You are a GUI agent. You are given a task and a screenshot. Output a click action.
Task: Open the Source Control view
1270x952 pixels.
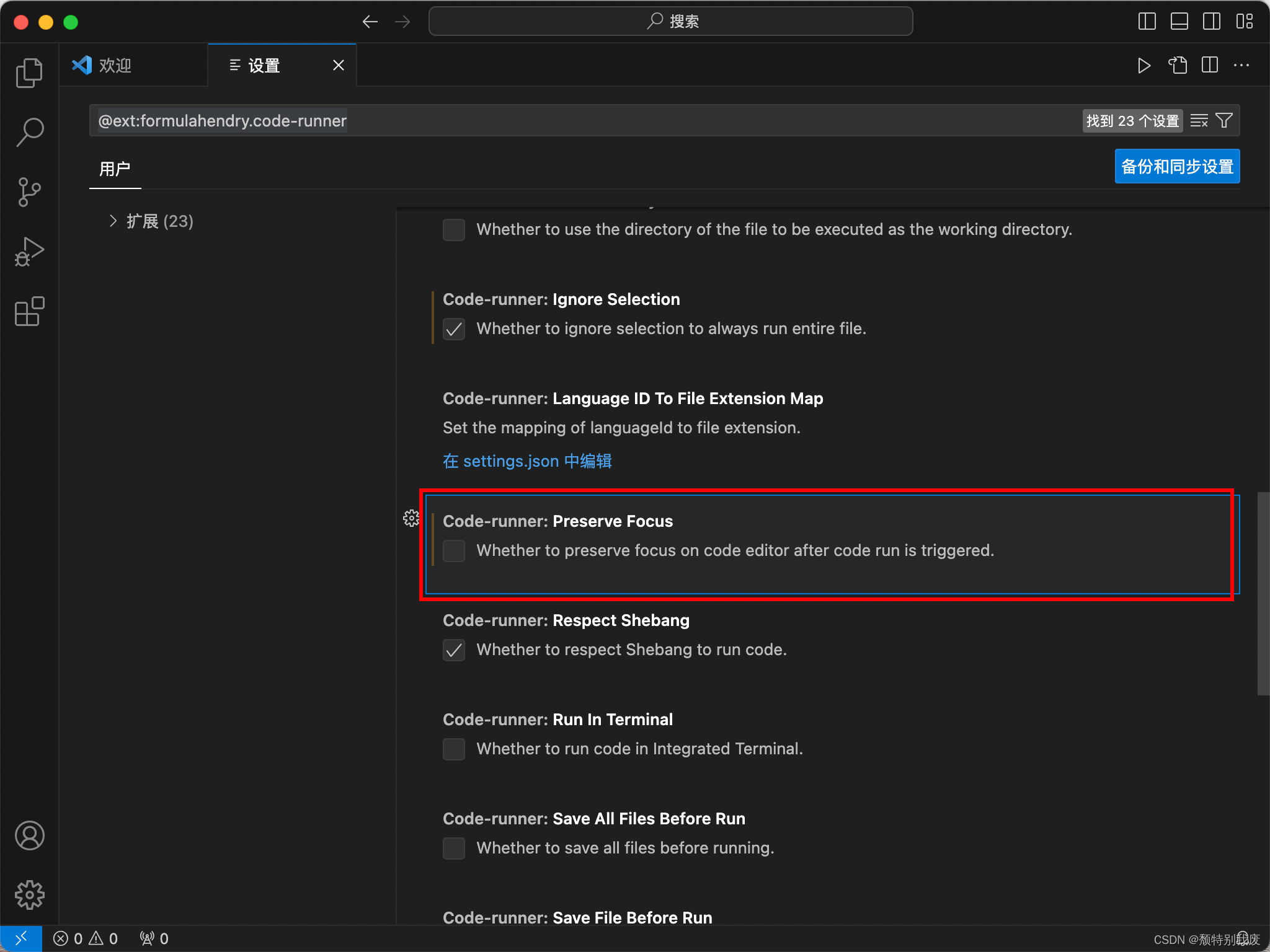[x=29, y=192]
